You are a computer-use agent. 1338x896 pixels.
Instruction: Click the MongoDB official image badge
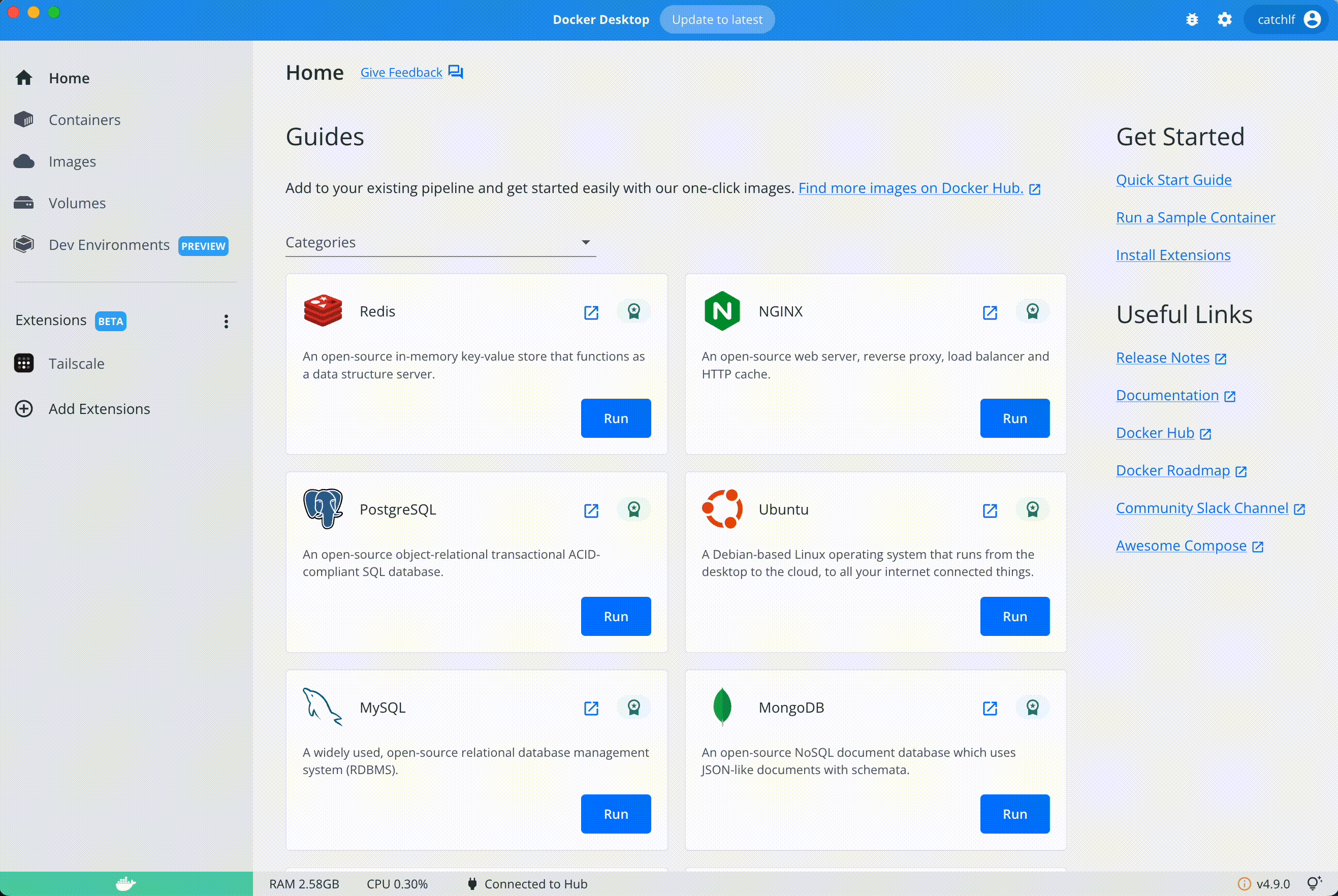tap(1032, 708)
